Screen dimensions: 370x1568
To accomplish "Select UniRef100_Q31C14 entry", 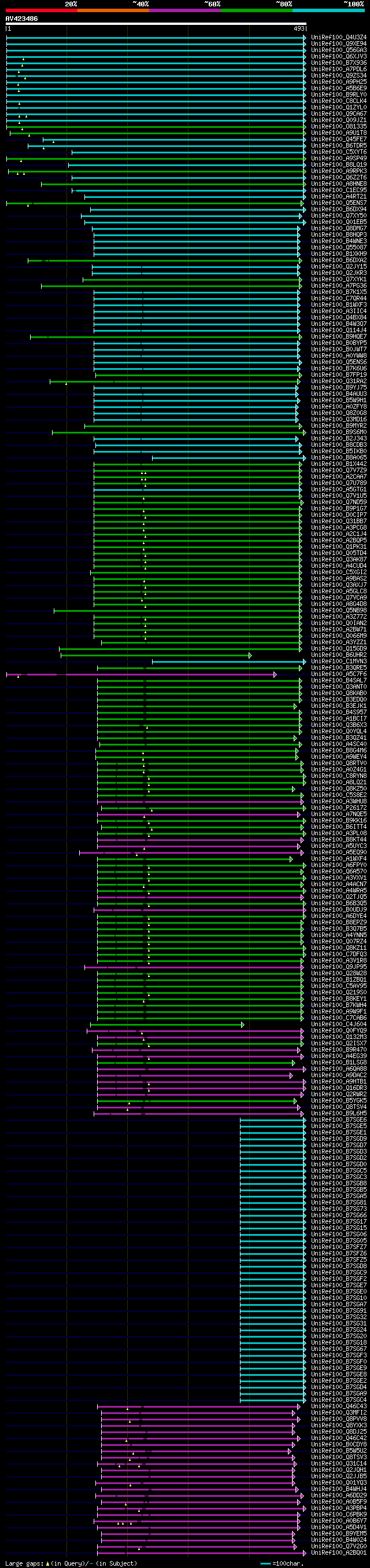I will point(338,1464).
